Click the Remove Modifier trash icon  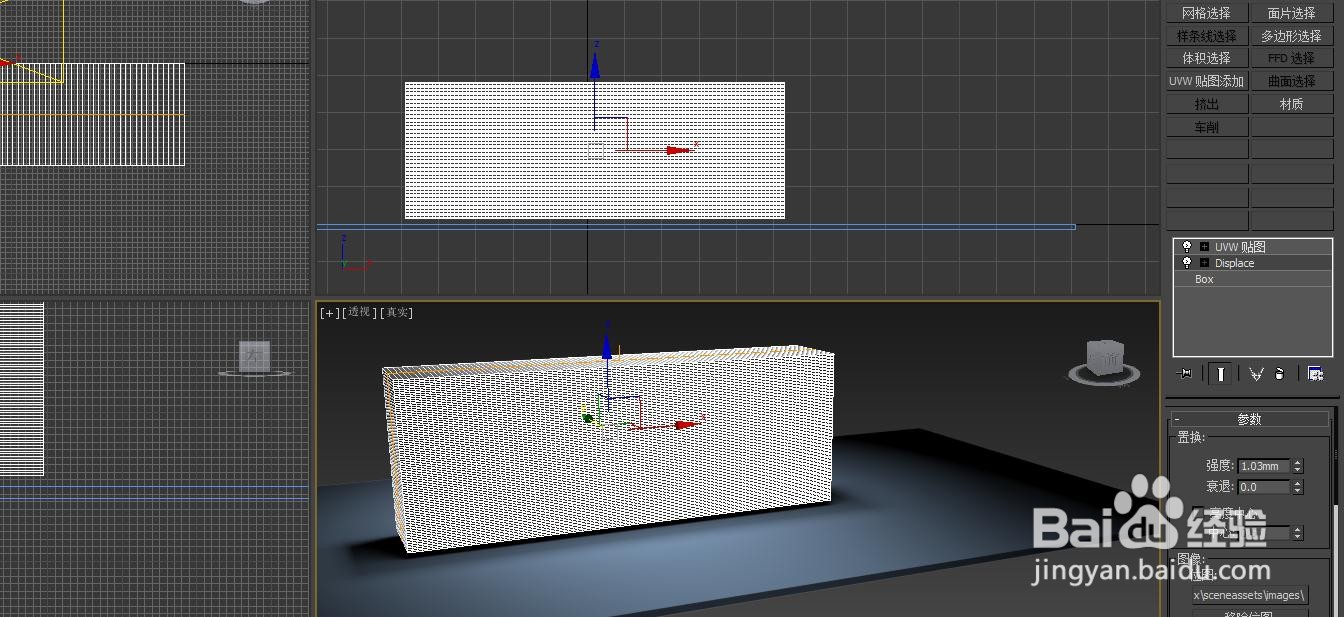[1279, 373]
